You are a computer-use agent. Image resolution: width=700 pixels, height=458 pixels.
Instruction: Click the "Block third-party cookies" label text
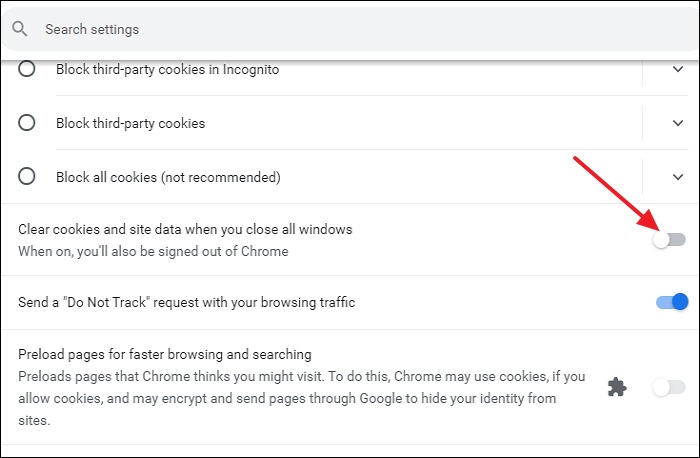[x=130, y=123]
